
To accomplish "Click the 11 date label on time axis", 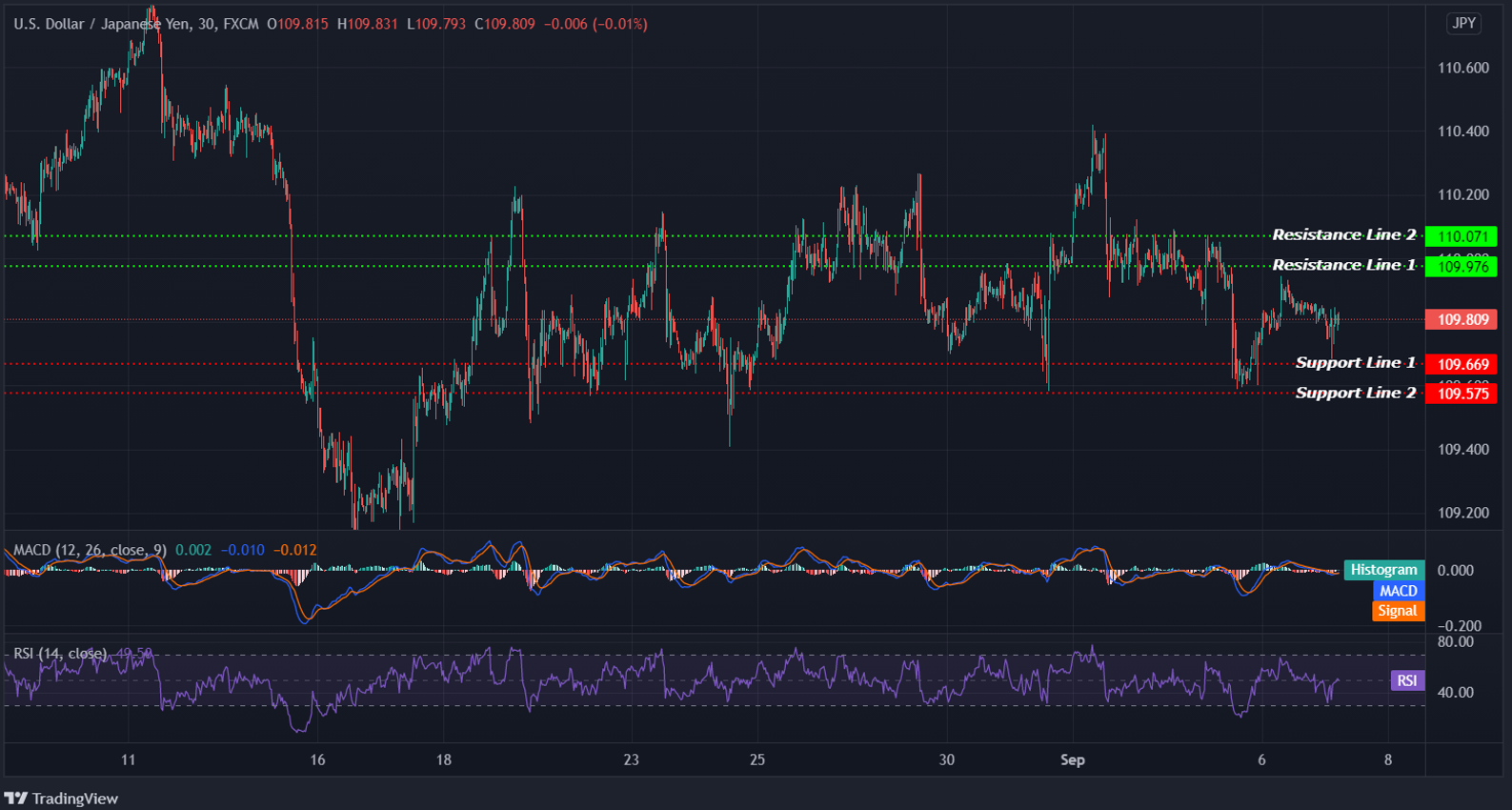I will coord(129,759).
